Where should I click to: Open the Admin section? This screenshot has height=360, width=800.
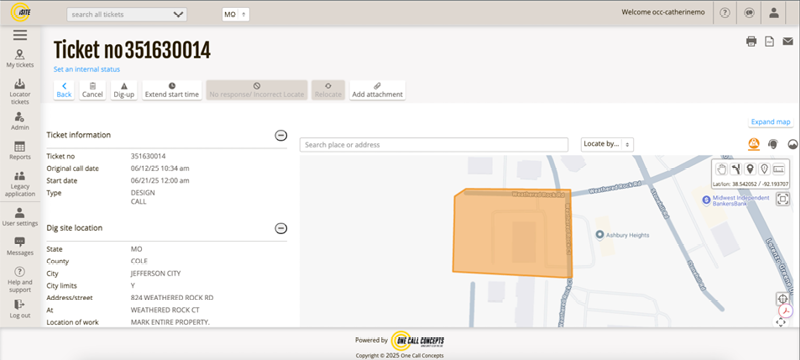(20, 121)
